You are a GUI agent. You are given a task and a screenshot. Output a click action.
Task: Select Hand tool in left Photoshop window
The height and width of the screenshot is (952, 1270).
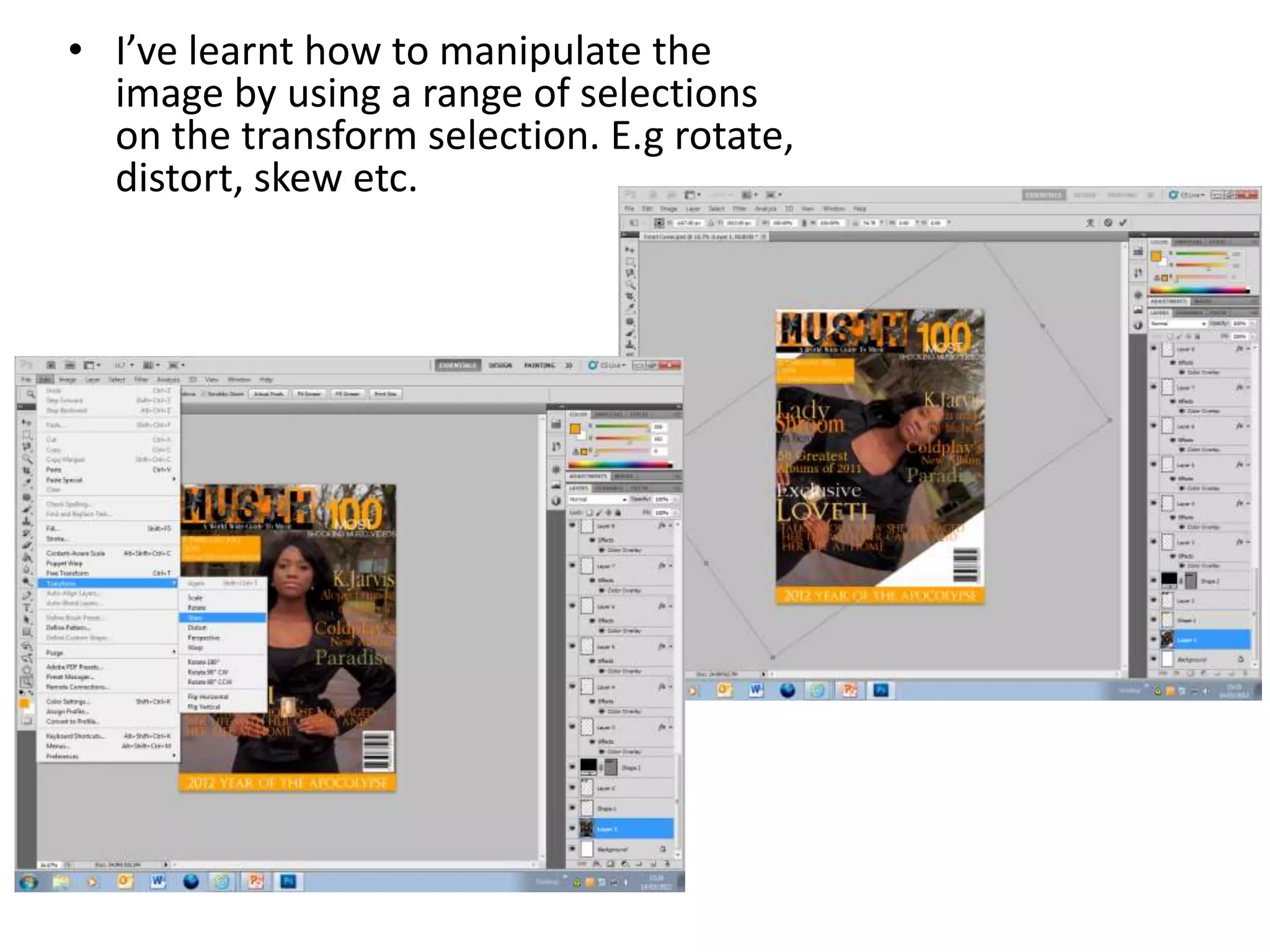[26, 671]
